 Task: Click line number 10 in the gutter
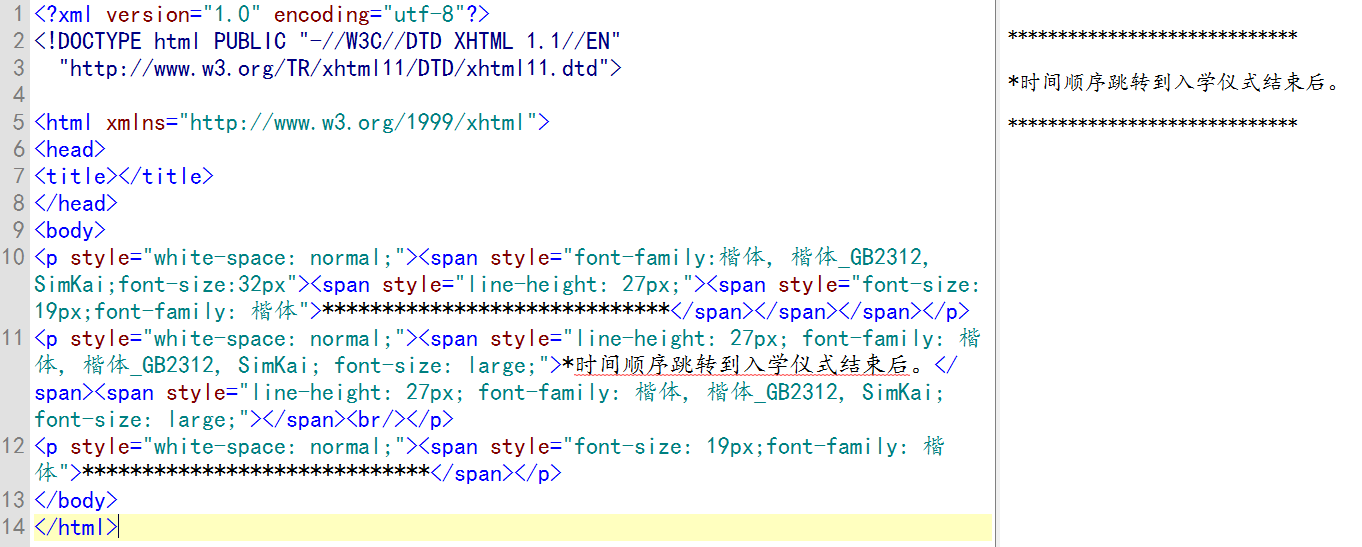coord(14,258)
